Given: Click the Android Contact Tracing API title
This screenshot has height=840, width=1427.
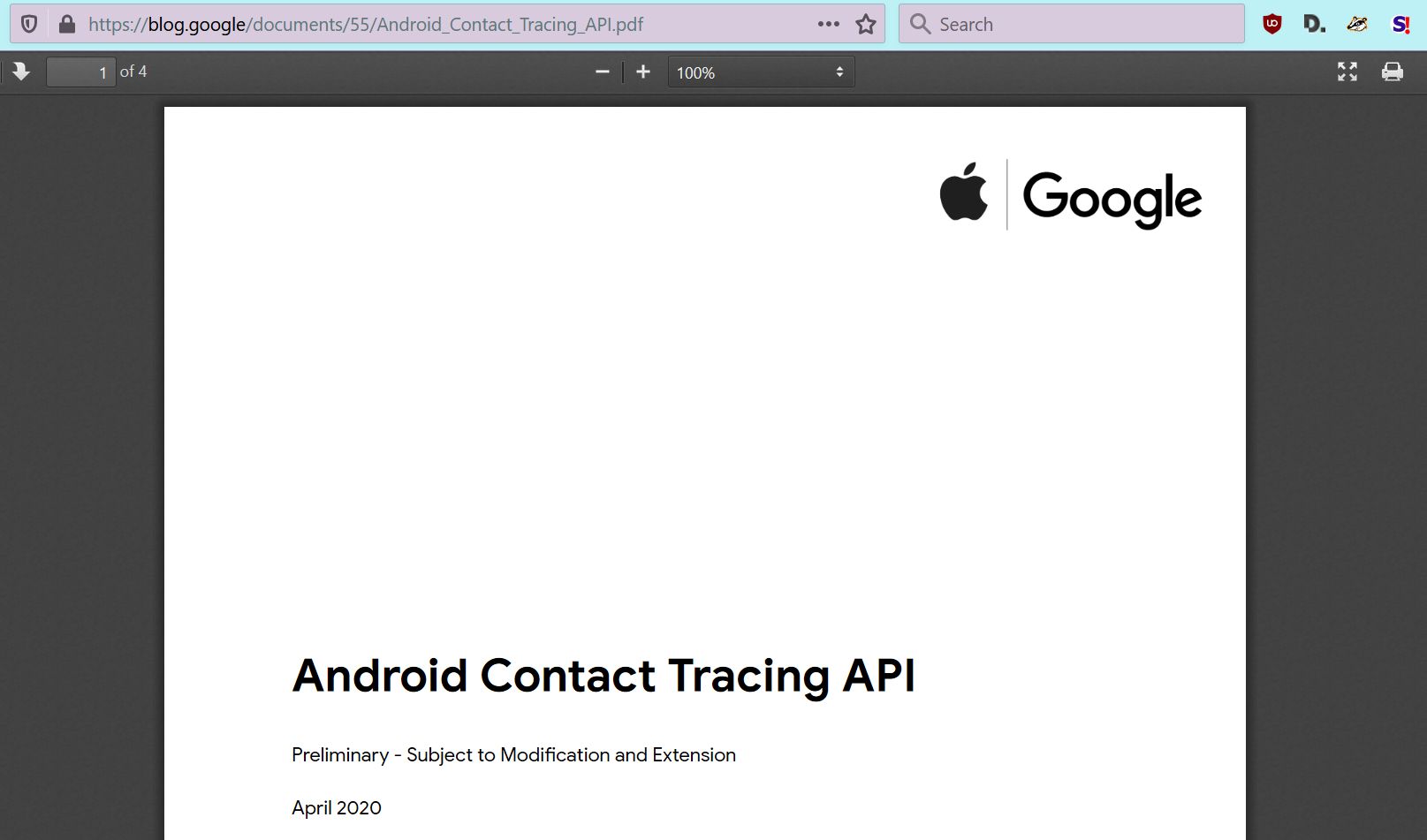Looking at the screenshot, I should 603,676.
